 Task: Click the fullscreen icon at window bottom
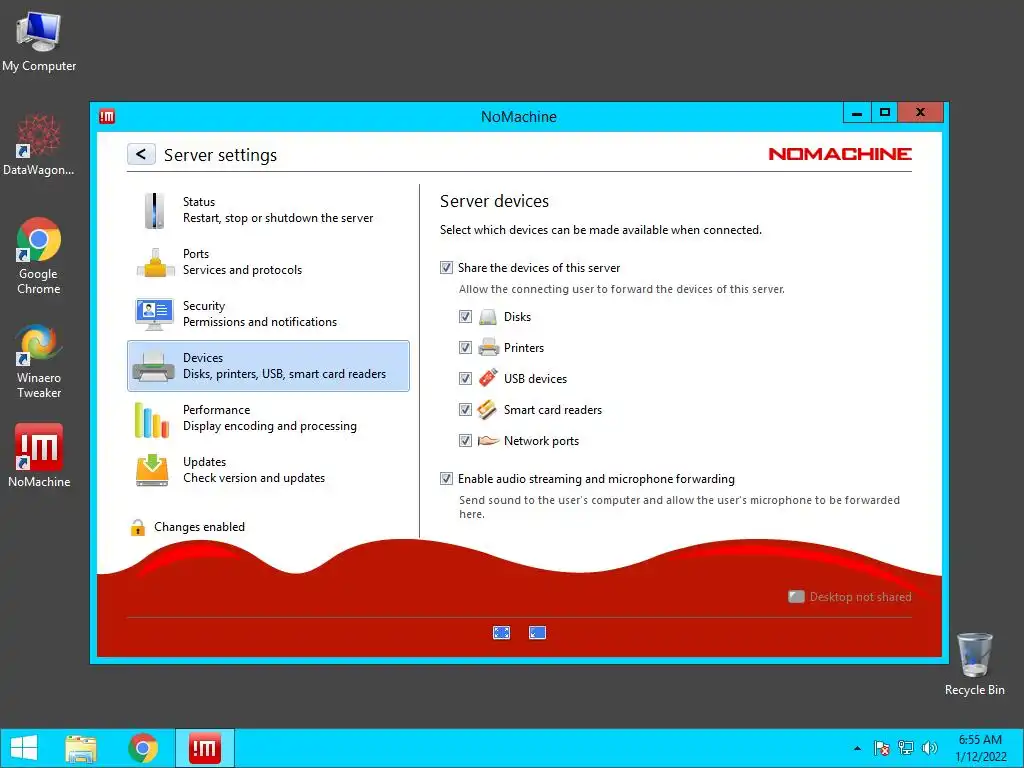tap(502, 632)
